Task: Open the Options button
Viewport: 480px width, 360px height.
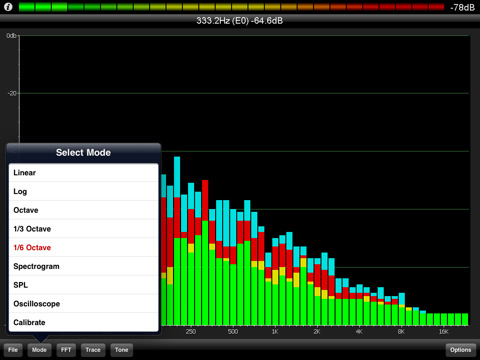Action: pos(461,350)
